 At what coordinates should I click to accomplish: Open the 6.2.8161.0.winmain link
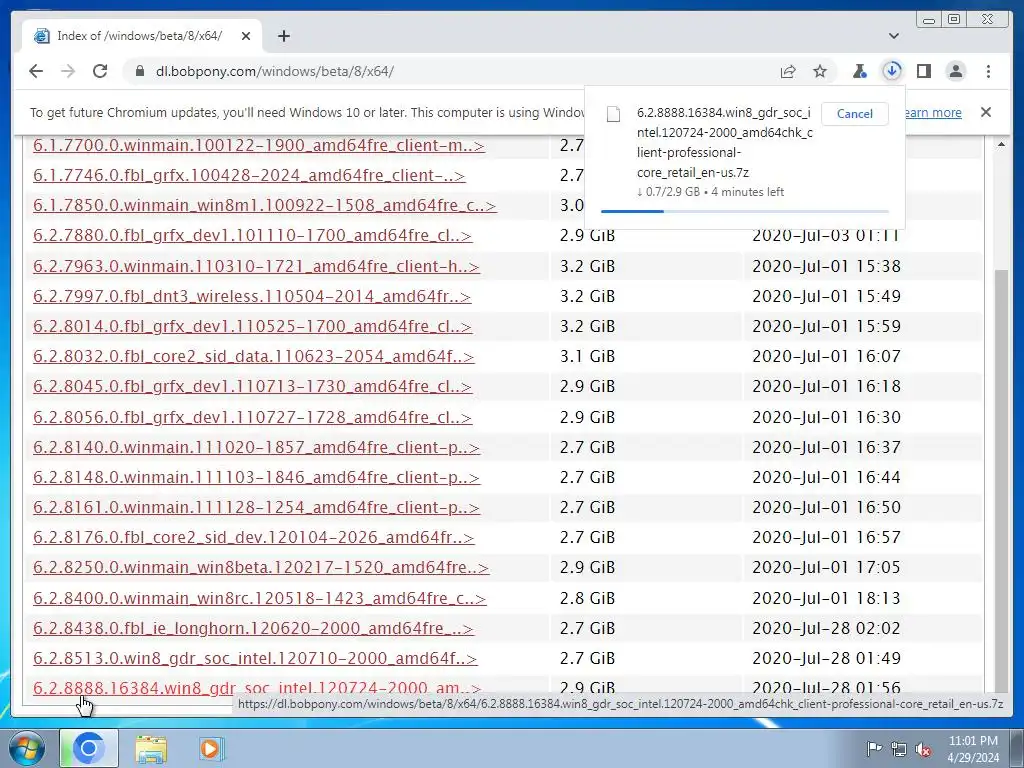[x=256, y=507]
